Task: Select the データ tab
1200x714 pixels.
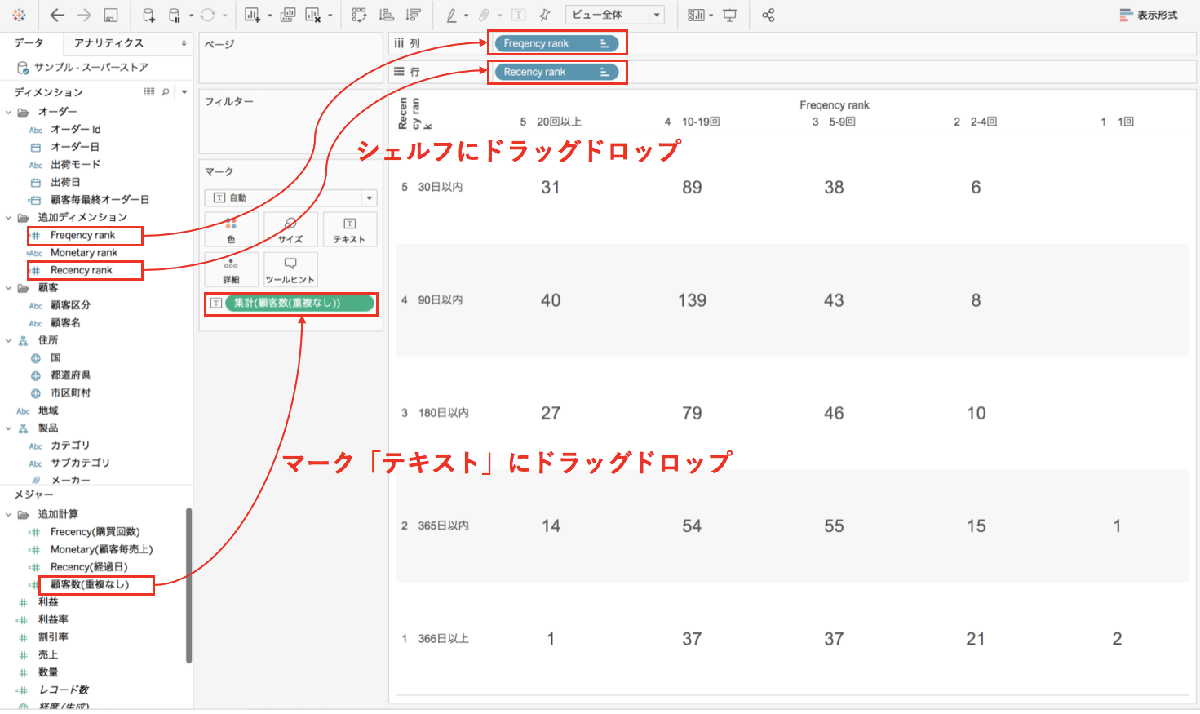Action: click(28, 43)
